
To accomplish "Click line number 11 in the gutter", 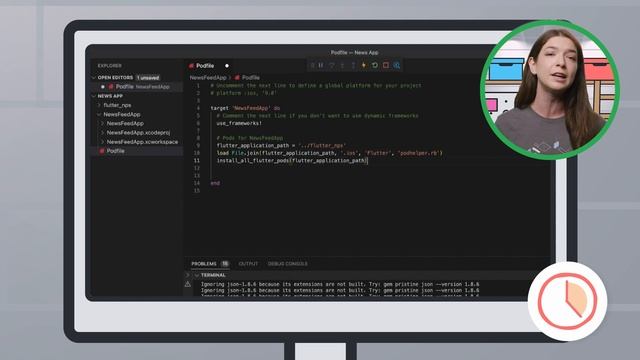I will [x=197, y=160].
